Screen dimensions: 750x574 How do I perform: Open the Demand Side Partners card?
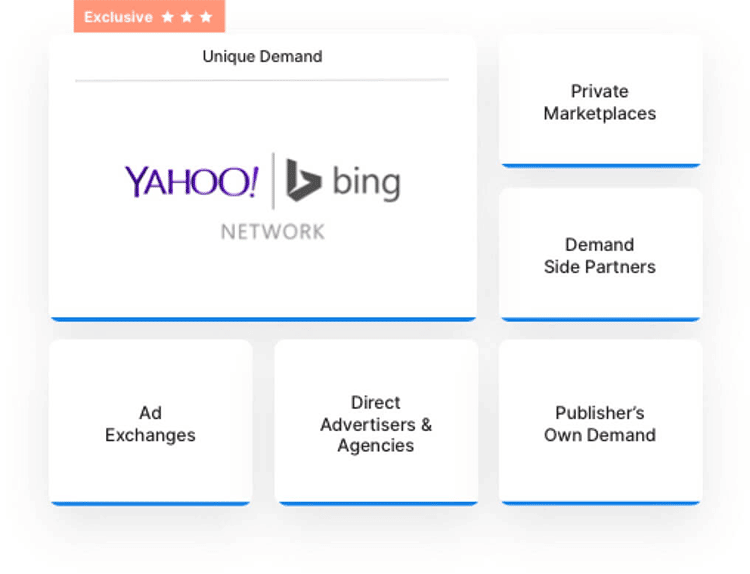click(x=600, y=255)
